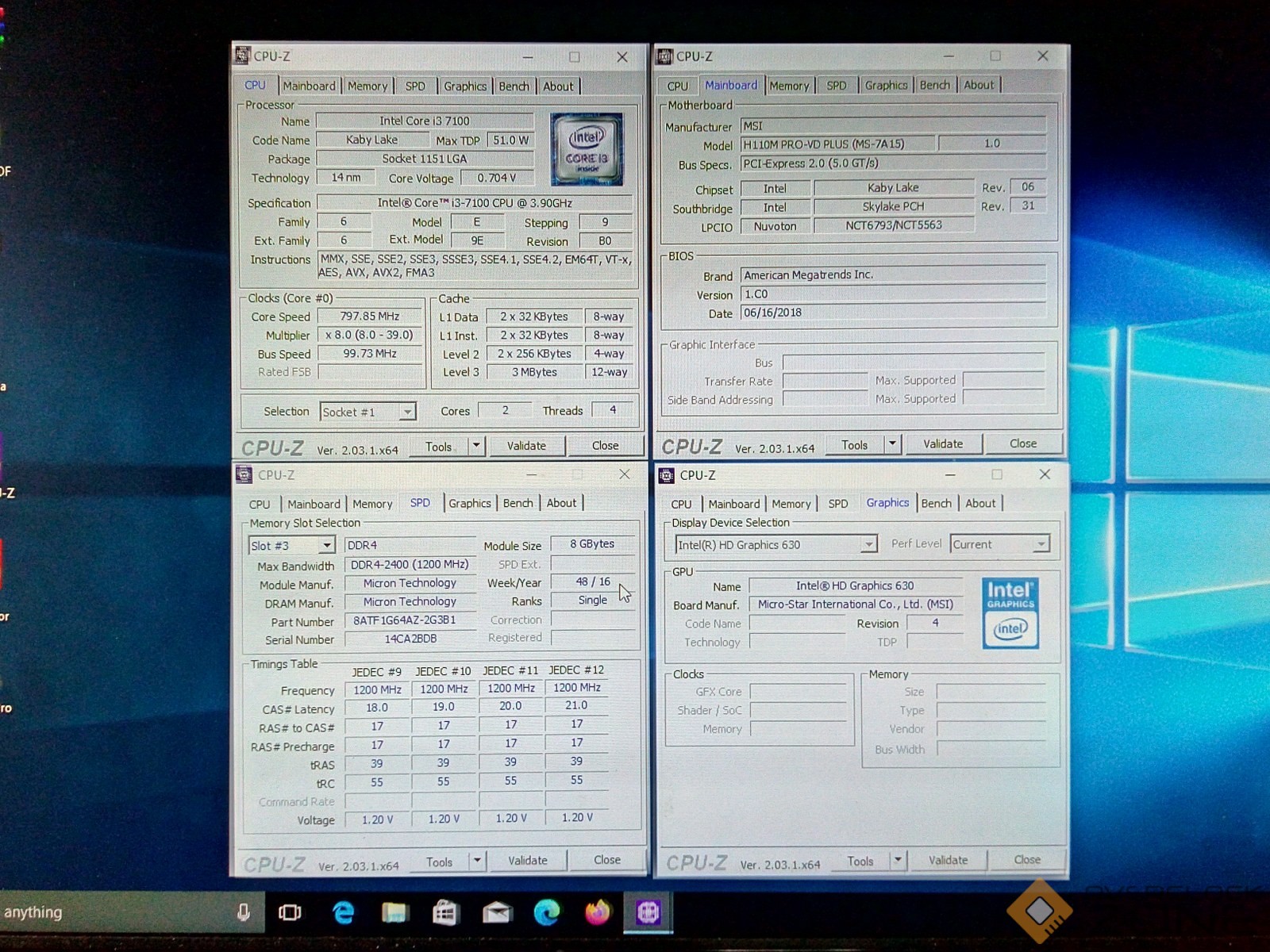Click the microphone icon in the taskbar search

244,912
